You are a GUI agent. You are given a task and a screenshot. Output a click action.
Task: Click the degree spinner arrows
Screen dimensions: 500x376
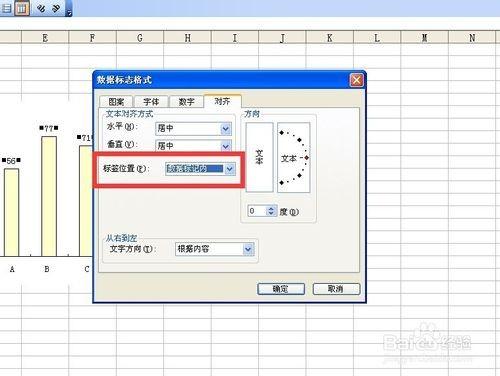(x=271, y=211)
